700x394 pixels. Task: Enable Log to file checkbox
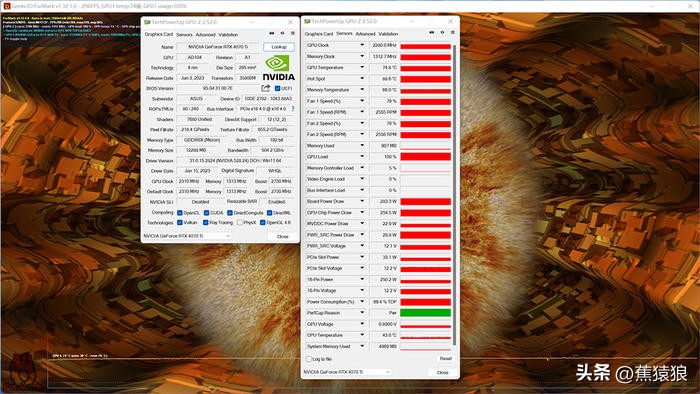coord(308,359)
